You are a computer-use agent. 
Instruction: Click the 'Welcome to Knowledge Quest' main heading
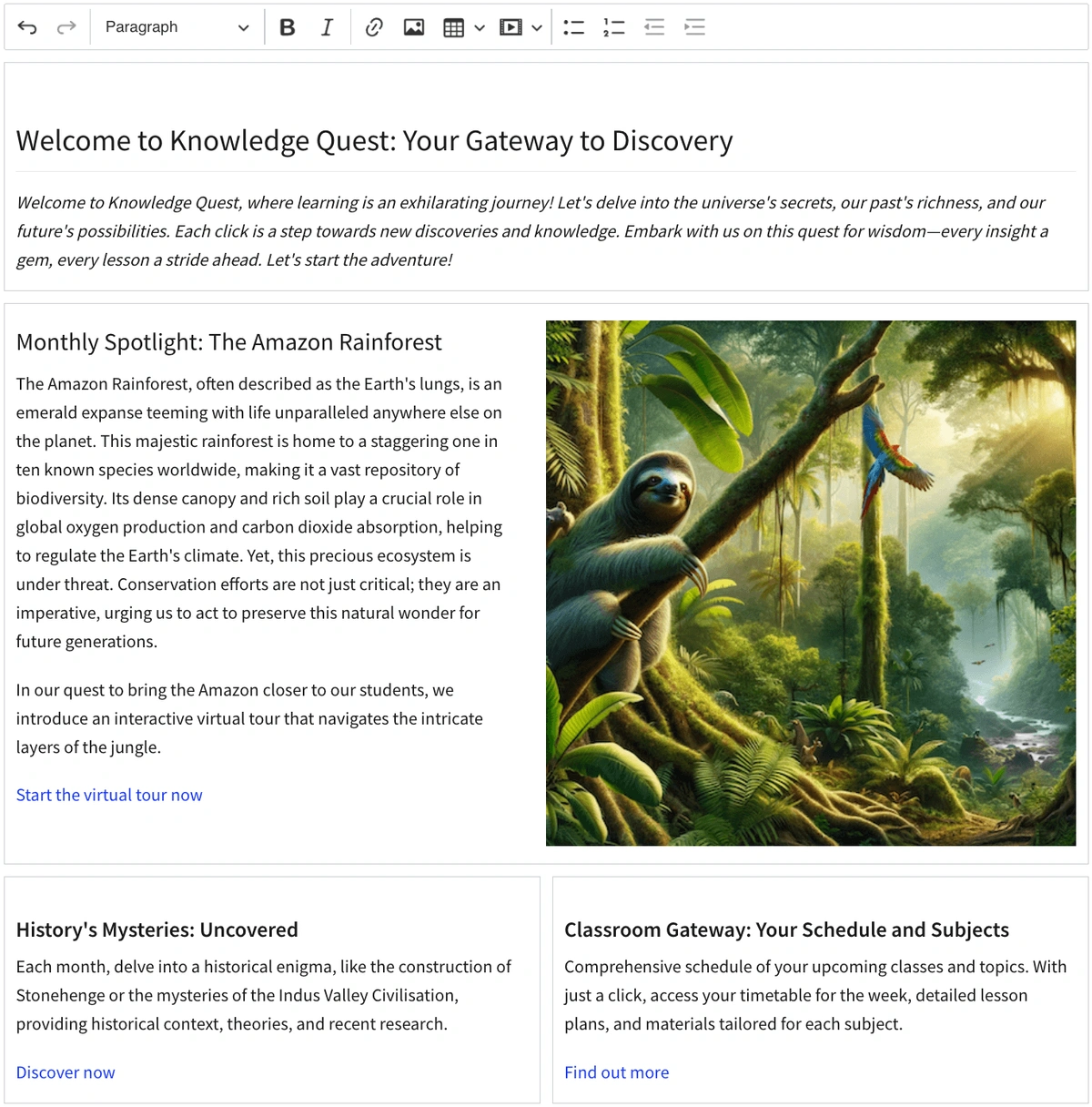click(x=374, y=141)
